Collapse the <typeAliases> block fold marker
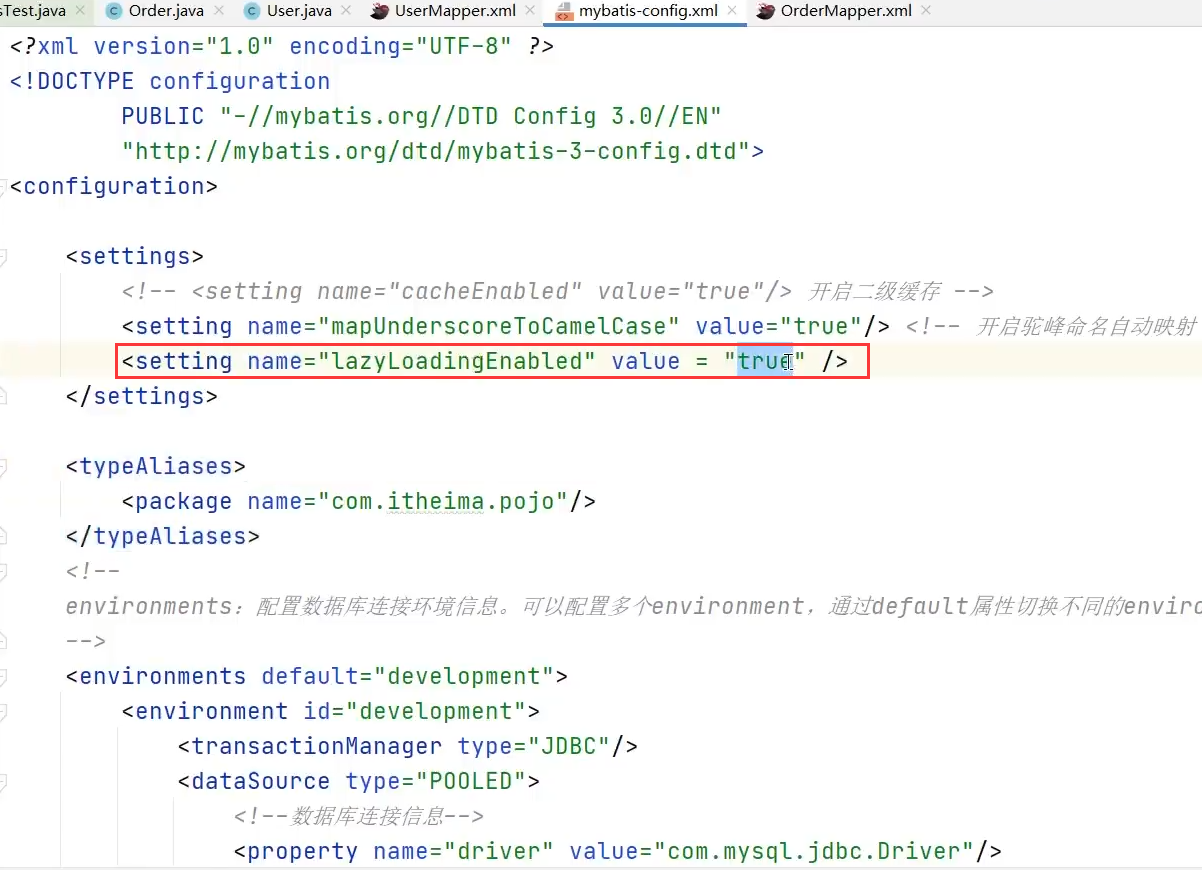 [x=3, y=466]
